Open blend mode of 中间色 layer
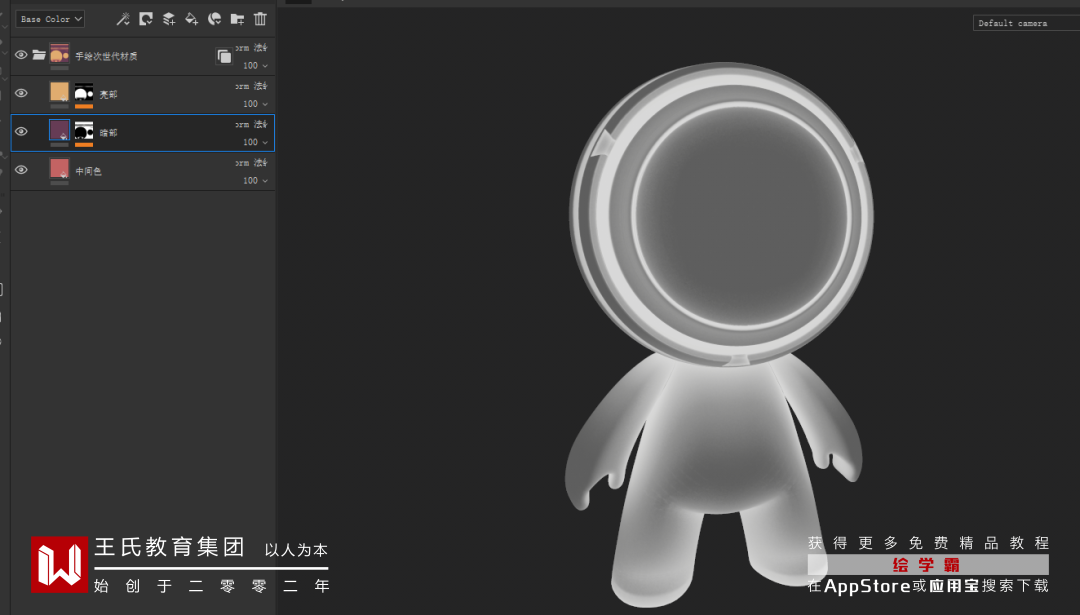Image resolution: width=1080 pixels, height=615 pixels. tap(252, 163)
